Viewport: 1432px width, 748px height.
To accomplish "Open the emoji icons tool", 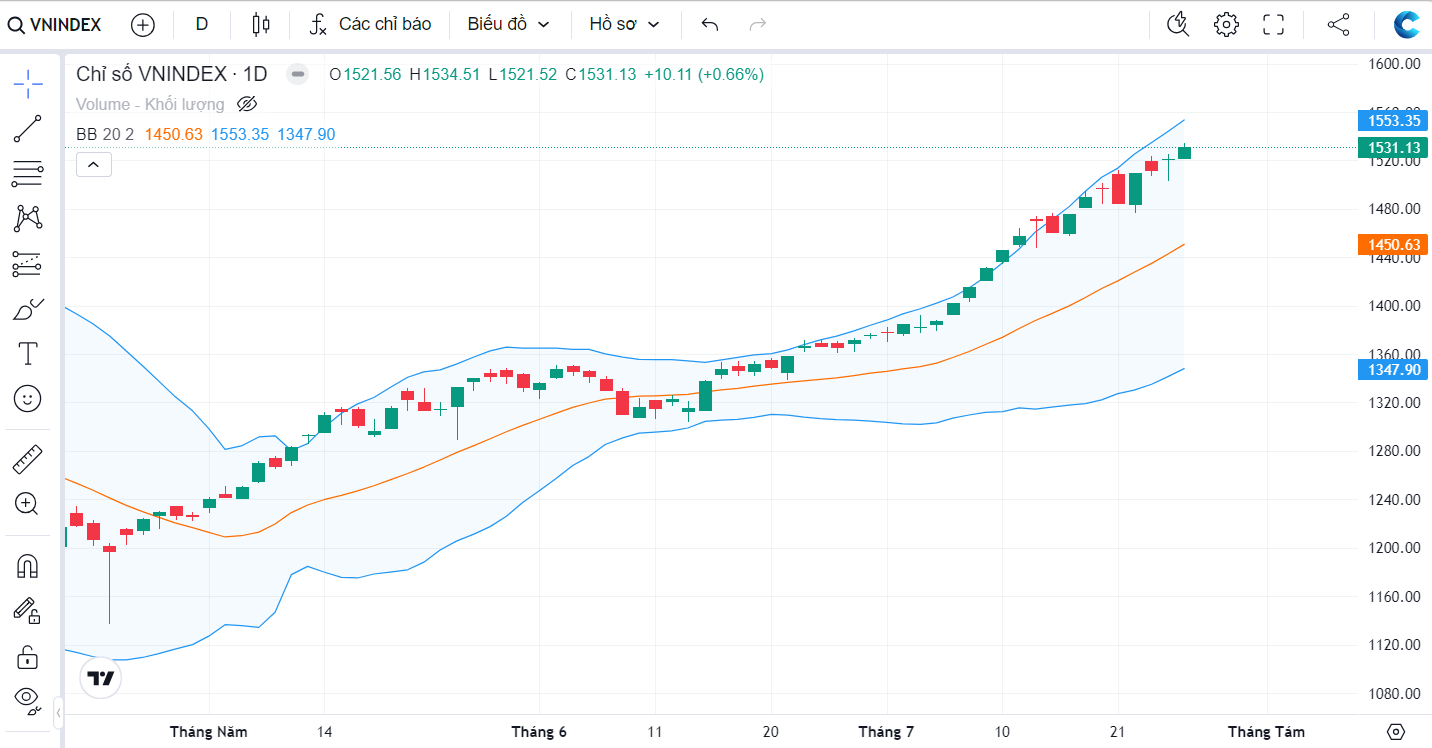I will coord(28,398).
